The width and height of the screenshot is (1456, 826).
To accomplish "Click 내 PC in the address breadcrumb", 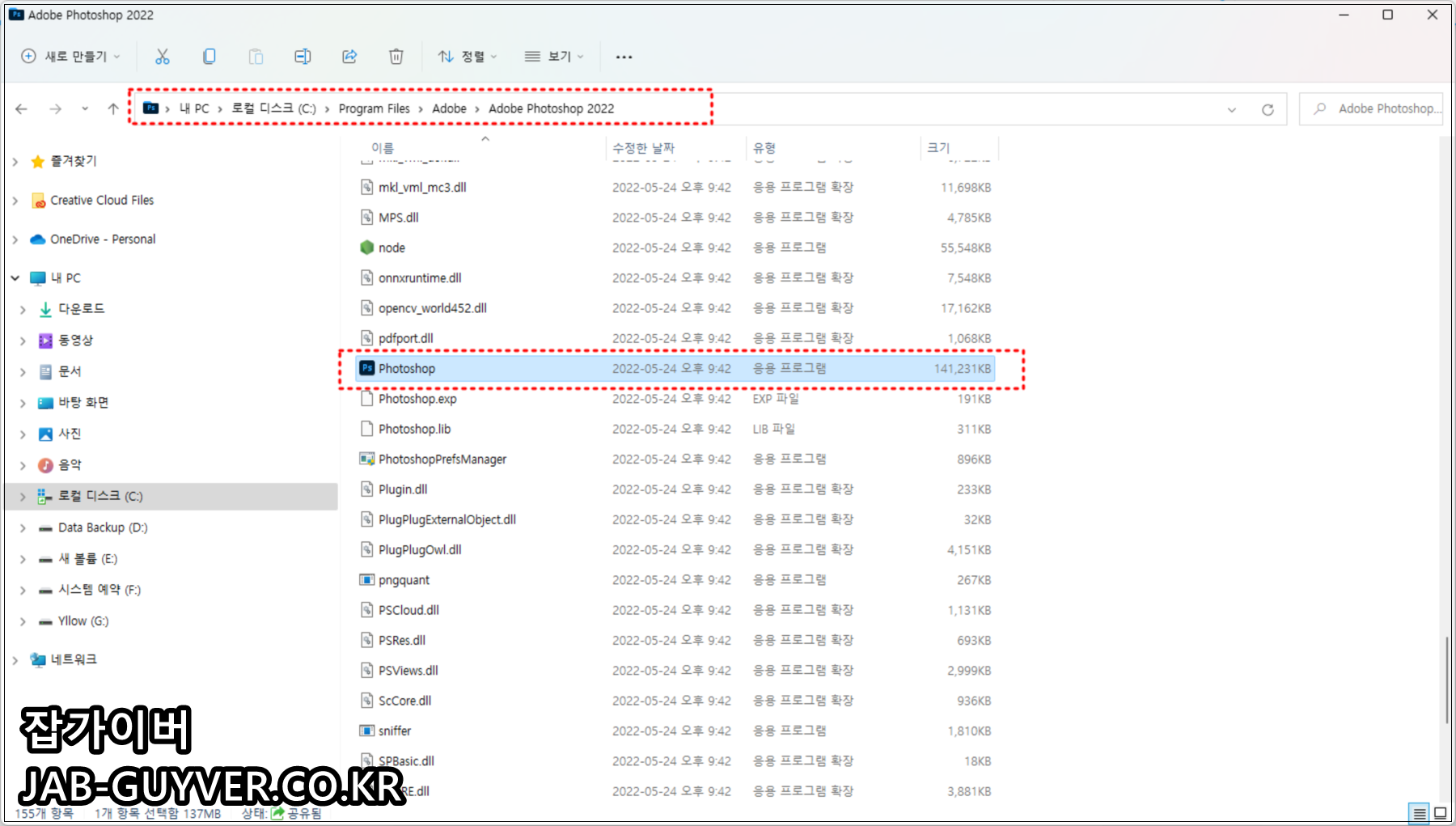I will (x=194, y=108).
